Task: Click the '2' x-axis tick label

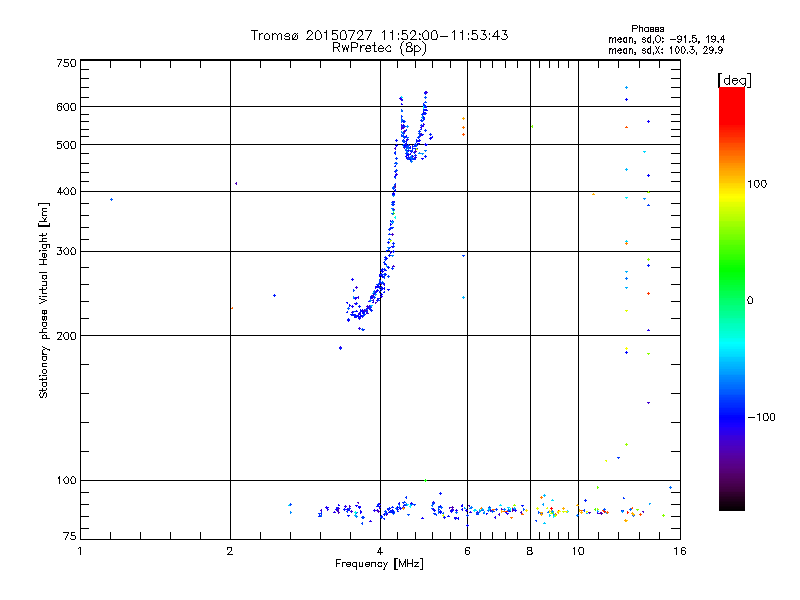Action: coord(230,551)
